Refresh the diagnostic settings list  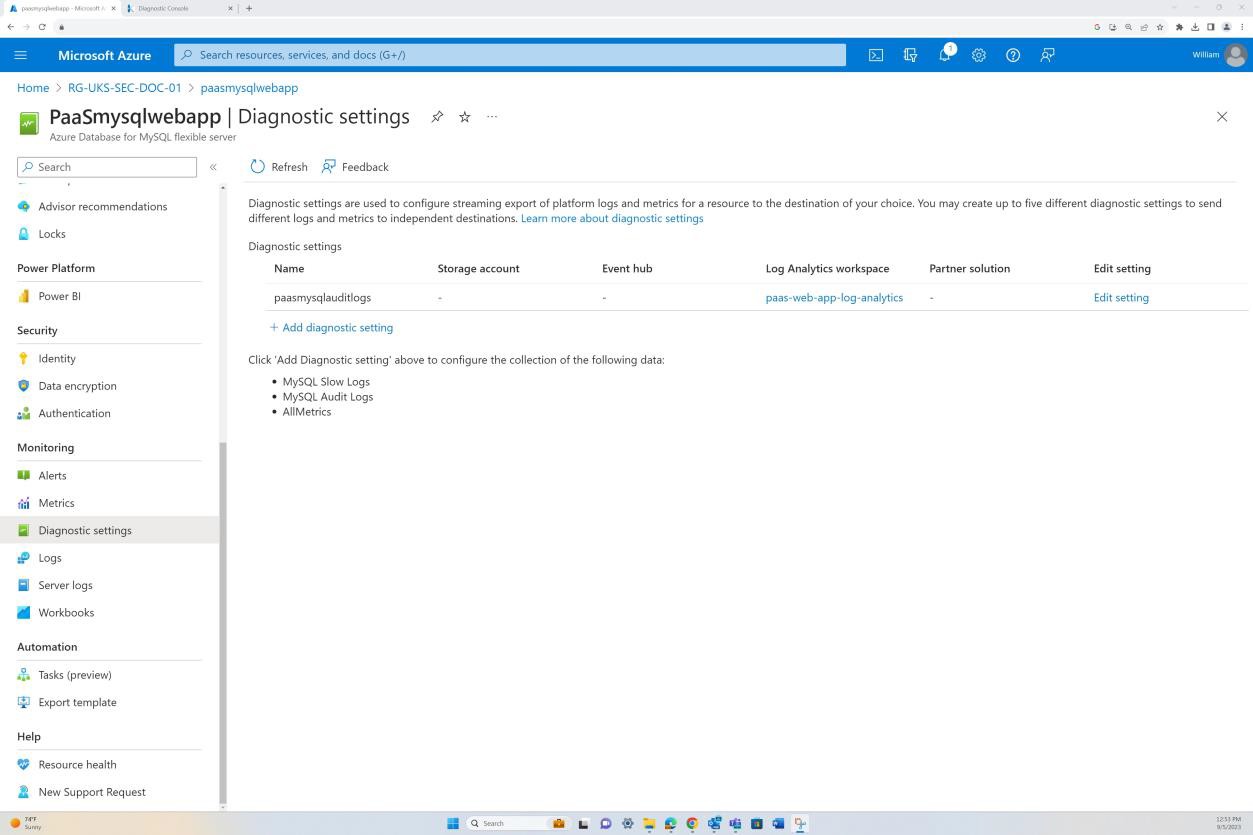pos(279,167)
